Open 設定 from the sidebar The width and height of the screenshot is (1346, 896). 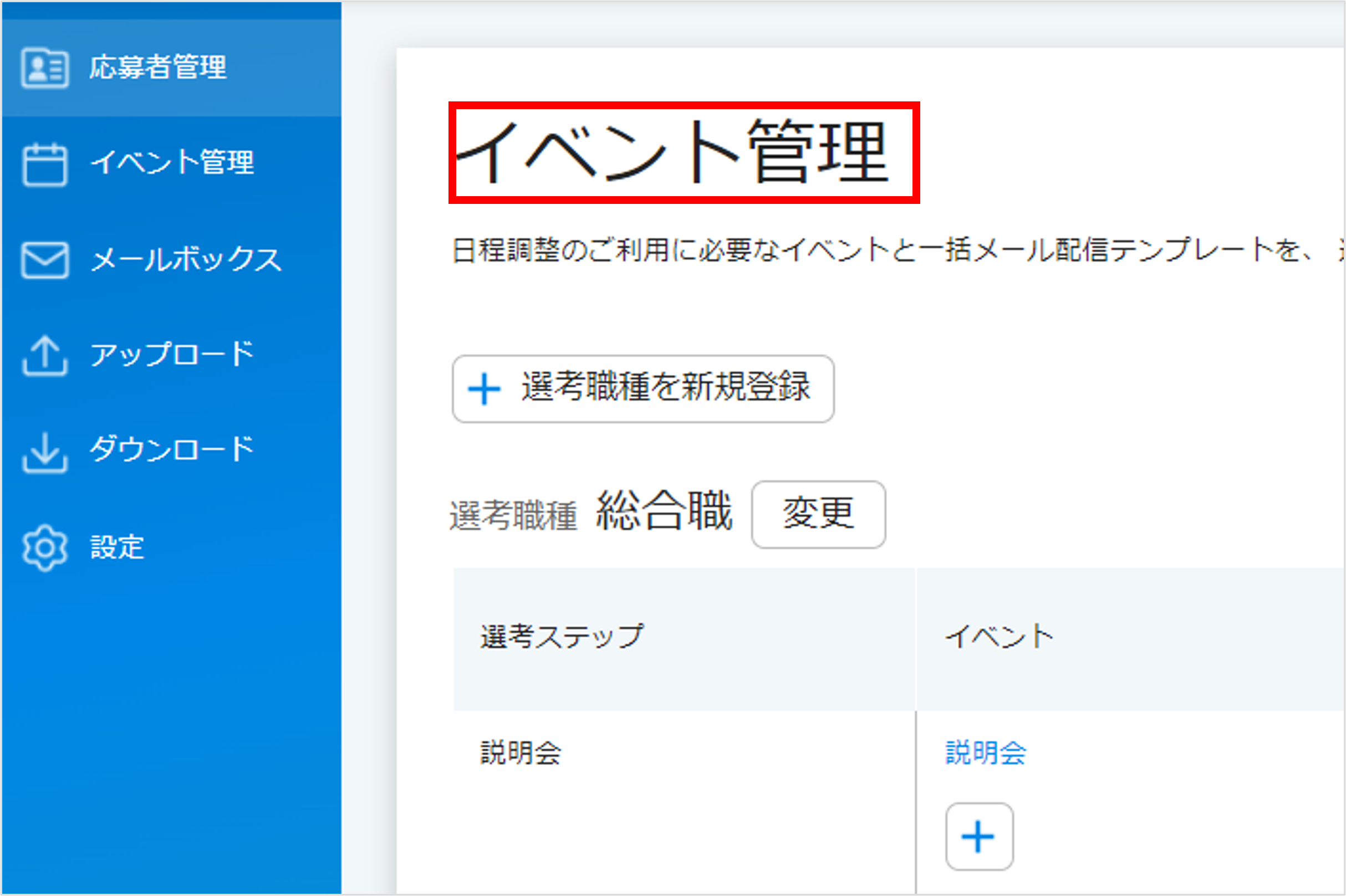click(171, 547)
